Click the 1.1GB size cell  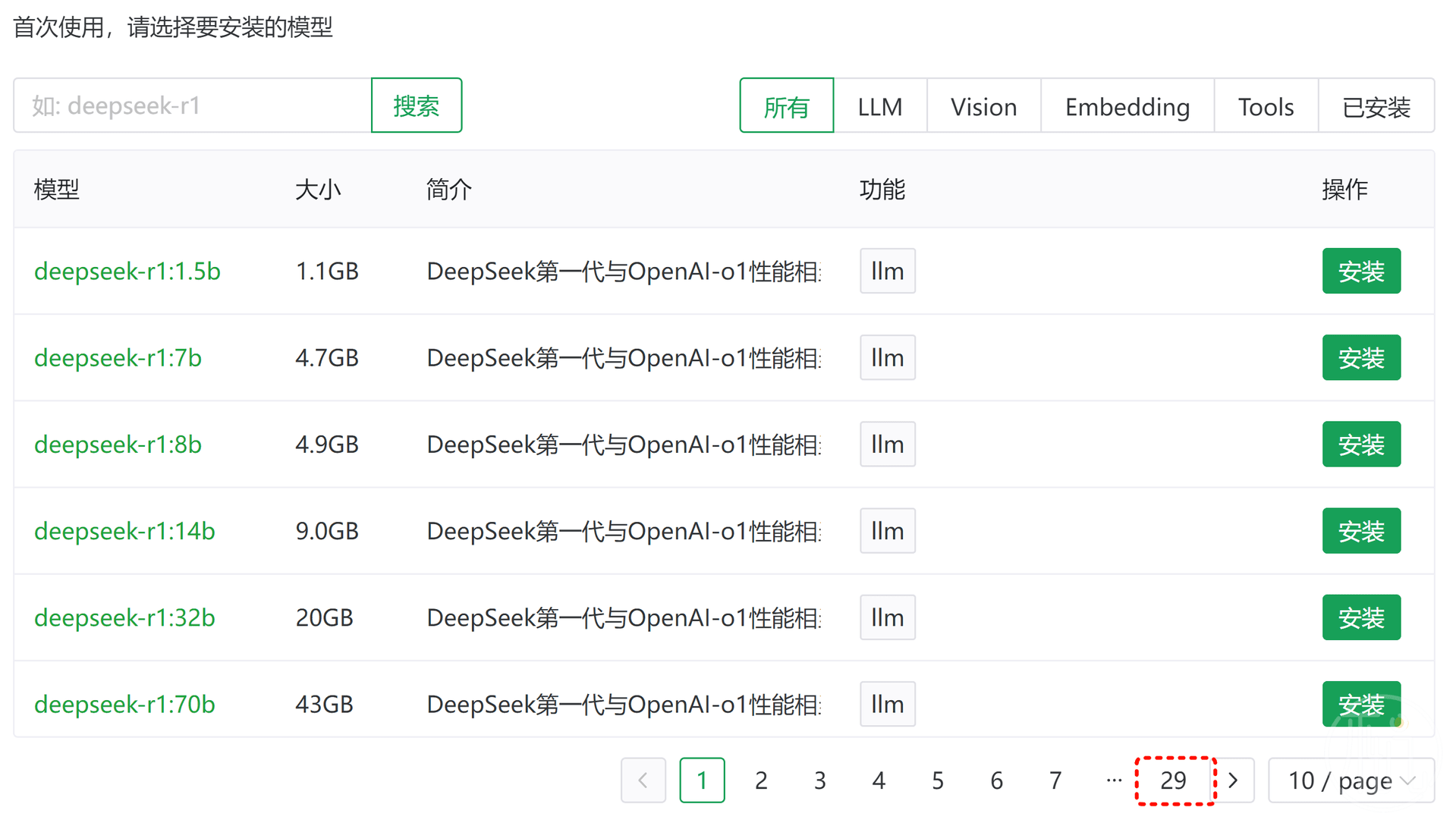click(x=327, y=271)
